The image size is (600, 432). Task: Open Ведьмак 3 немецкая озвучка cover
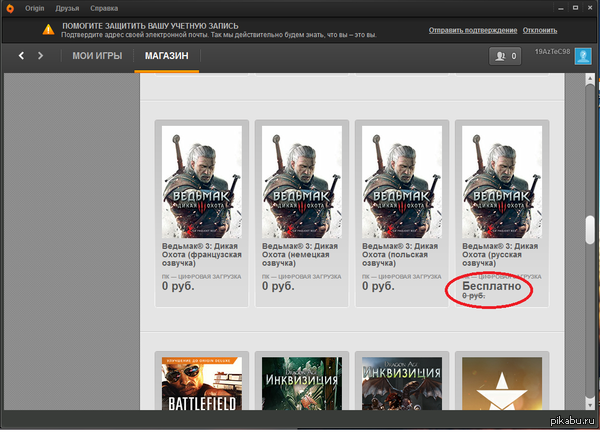tap(302, 182)
